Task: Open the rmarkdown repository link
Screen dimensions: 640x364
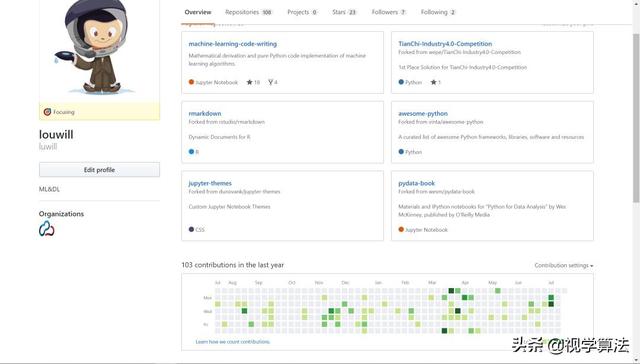Action: (205, 113)
